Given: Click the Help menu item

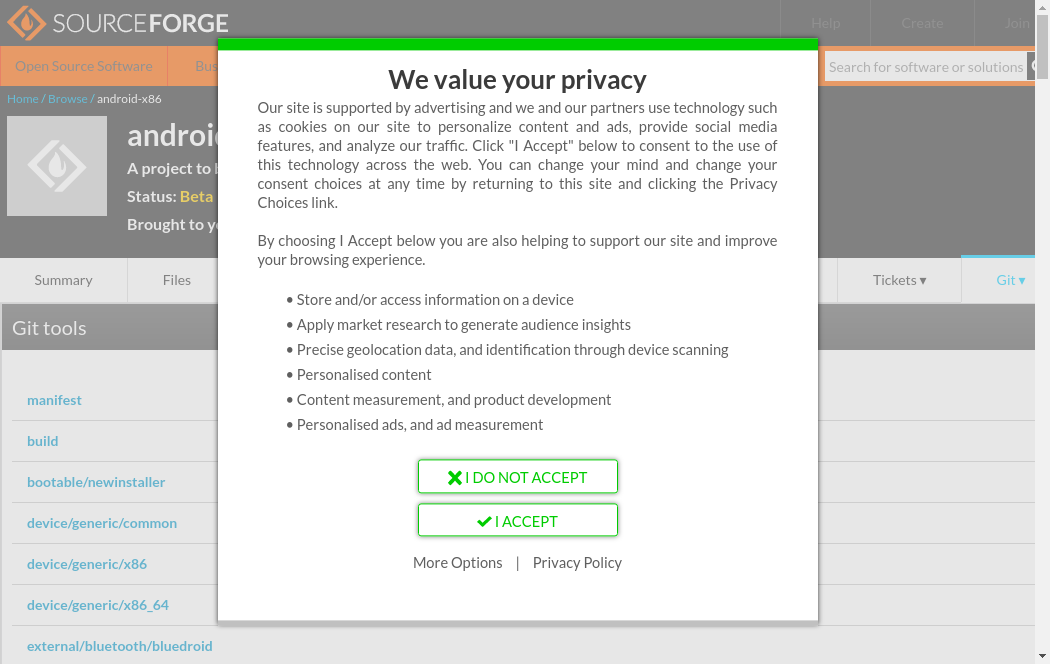Looking at the screenshot, I should click(825, 23).
